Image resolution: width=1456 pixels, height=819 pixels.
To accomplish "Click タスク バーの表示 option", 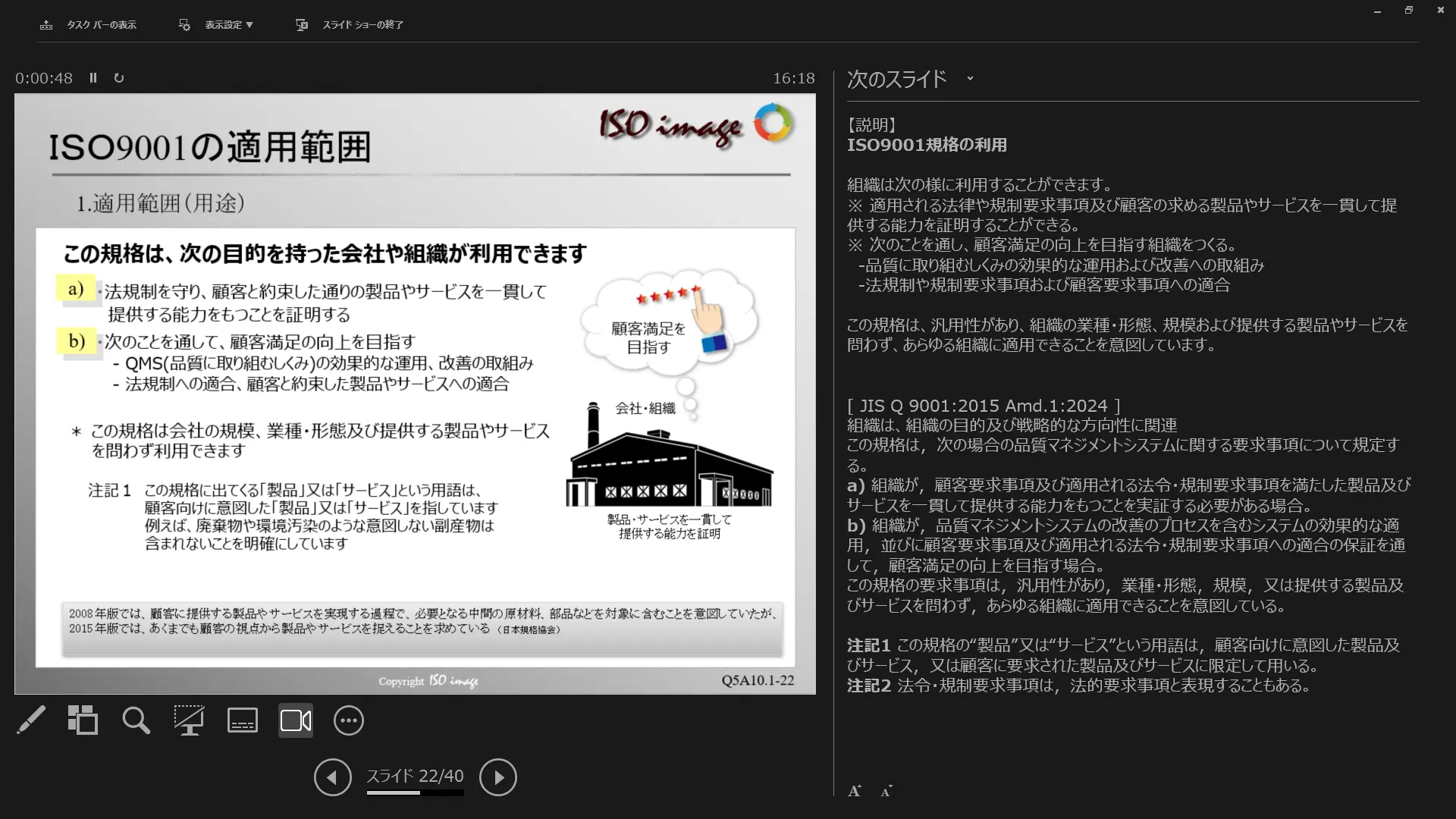I will pos(101,25).
